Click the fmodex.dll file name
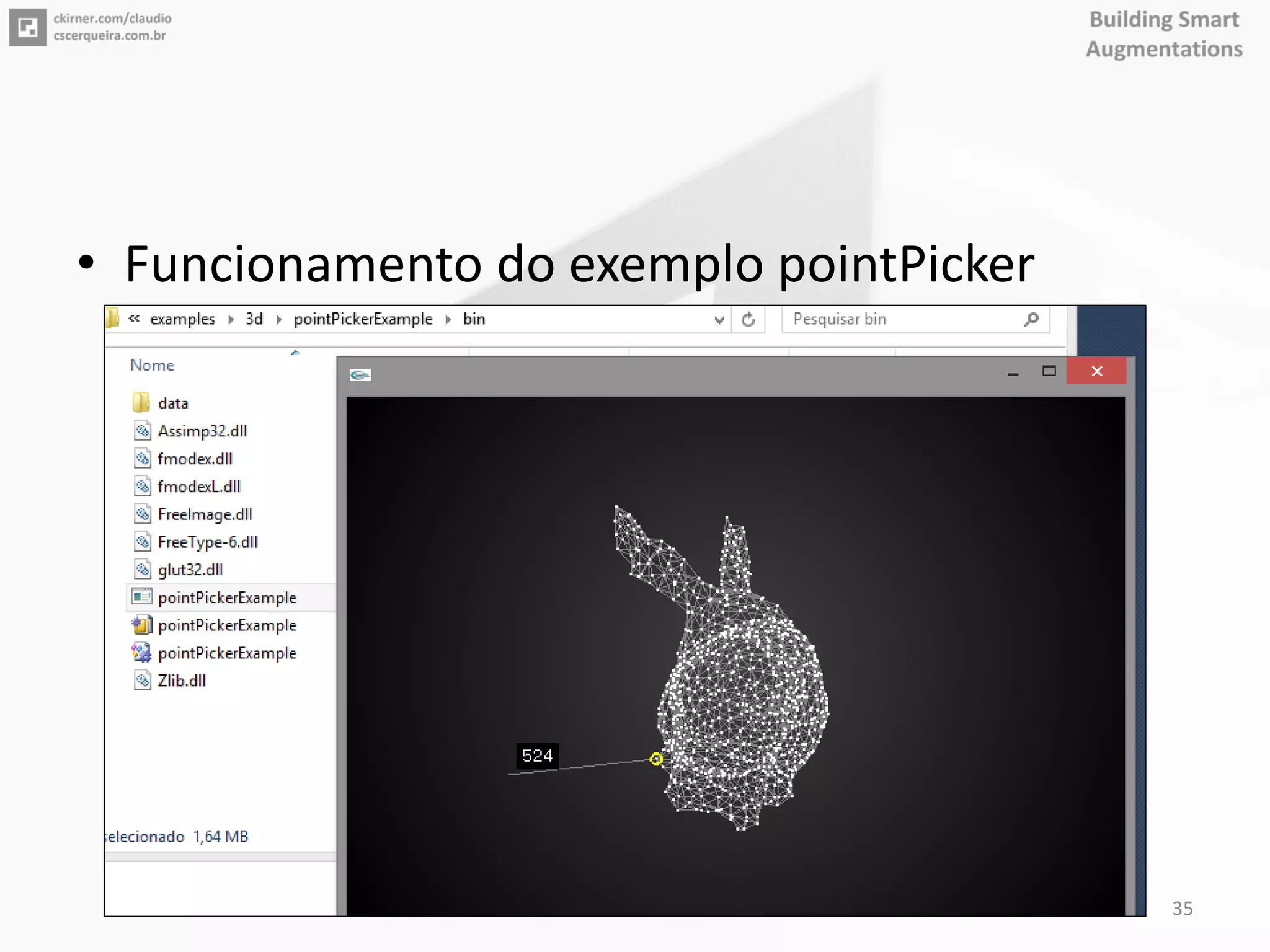 coord(195,459)
